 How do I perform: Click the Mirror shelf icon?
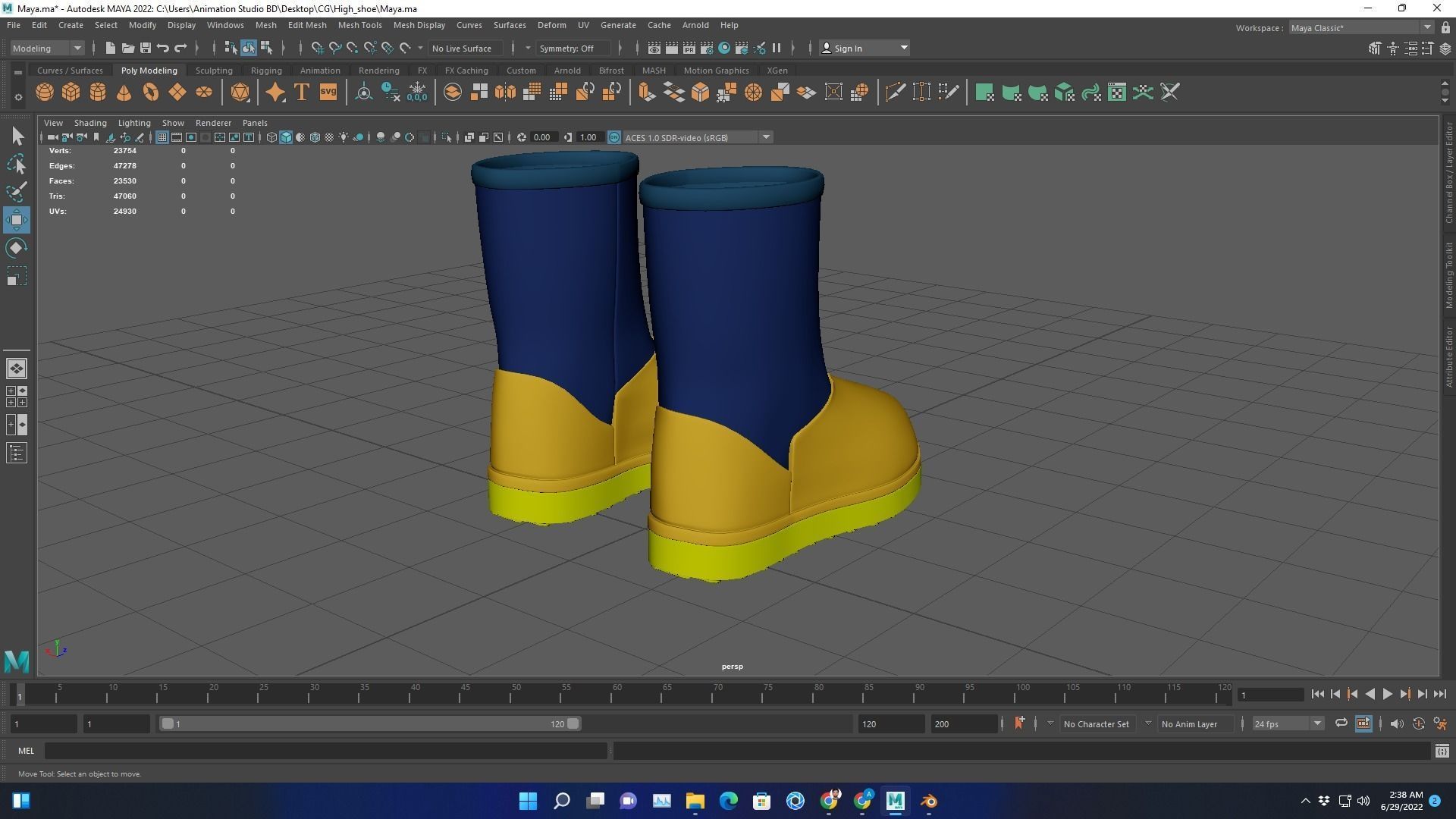tap(506, 93)
